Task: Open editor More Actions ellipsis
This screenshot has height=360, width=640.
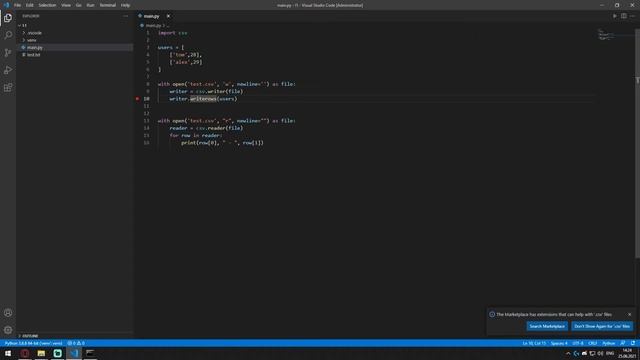Action: tap(632, 16)
